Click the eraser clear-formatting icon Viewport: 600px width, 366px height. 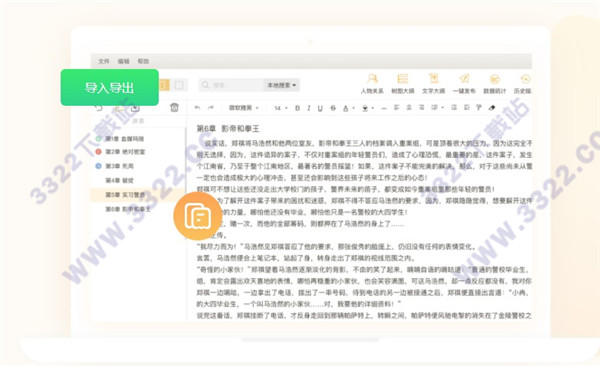pos(492,108)
